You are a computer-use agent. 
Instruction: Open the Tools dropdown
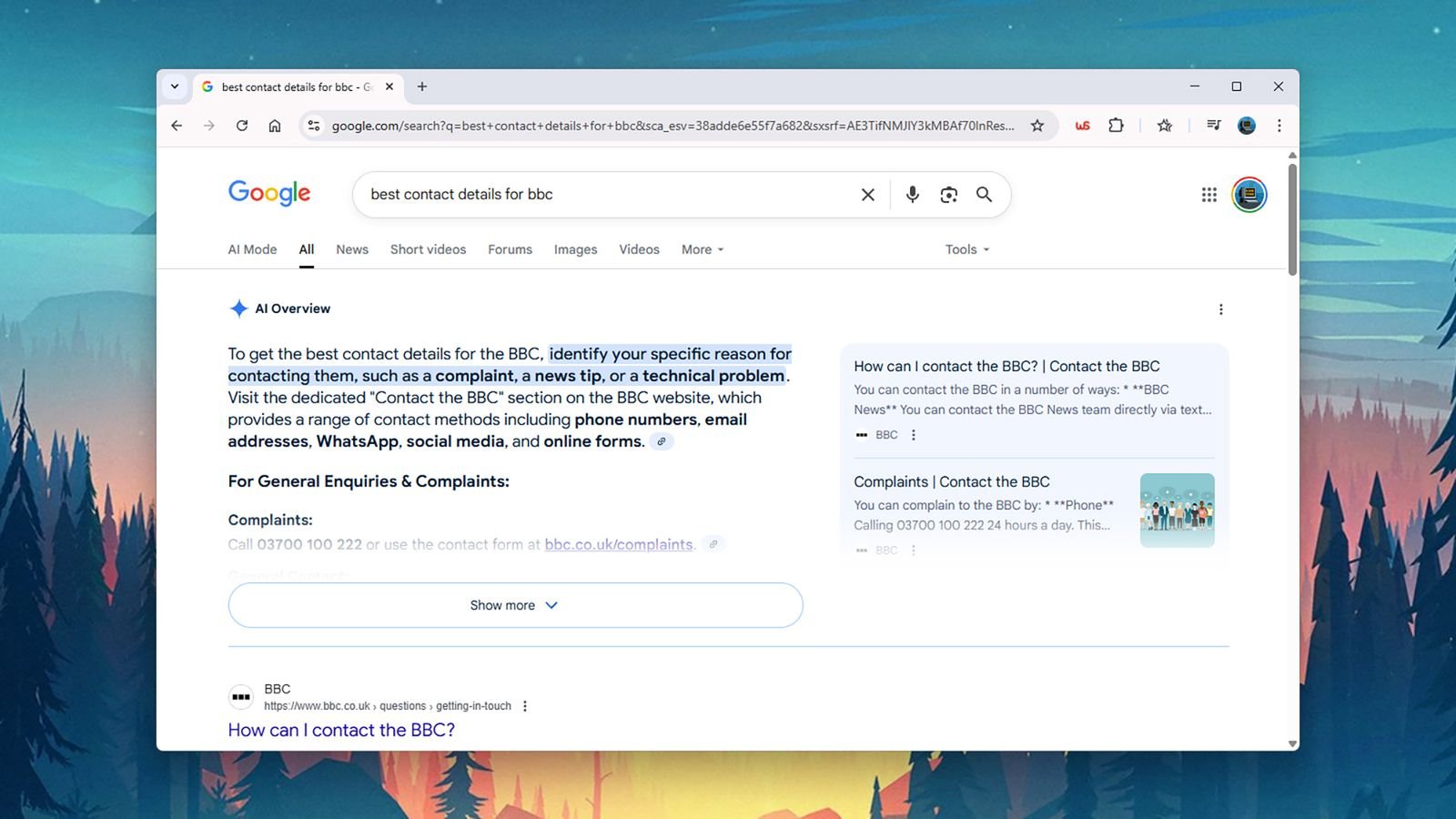(x=966, y=249)
